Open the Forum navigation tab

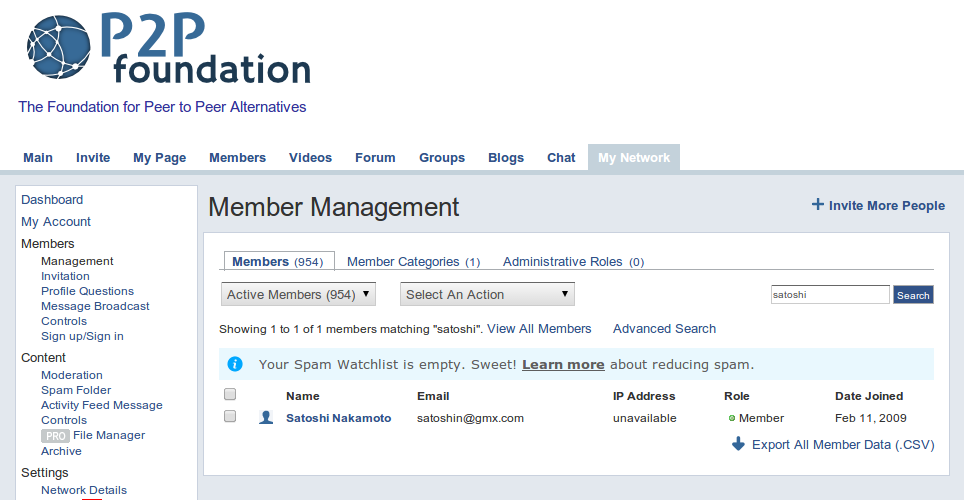pos(375,157)
